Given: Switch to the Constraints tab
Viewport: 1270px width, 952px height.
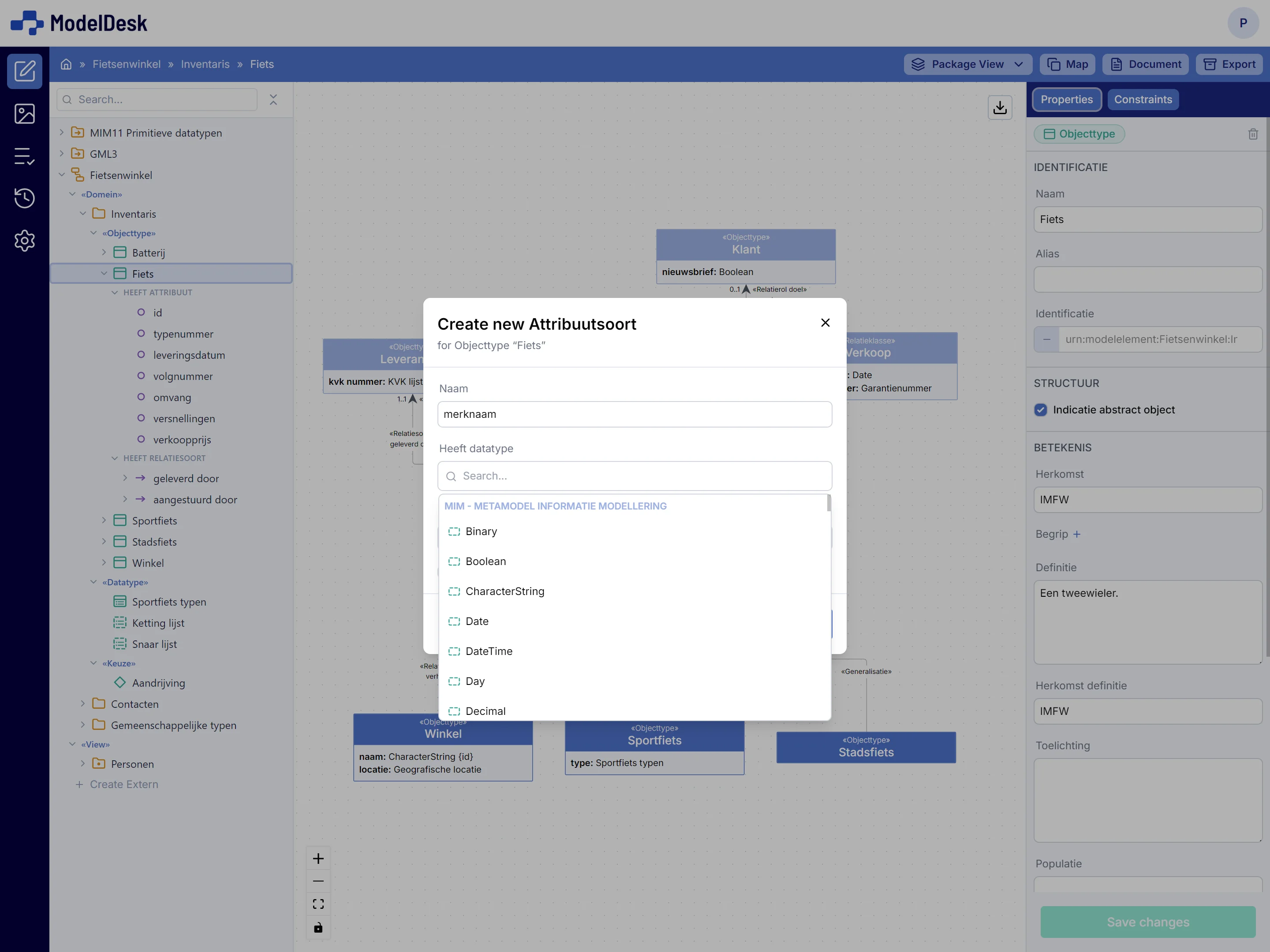Looking at the screenshot, I should [1143, 99].
